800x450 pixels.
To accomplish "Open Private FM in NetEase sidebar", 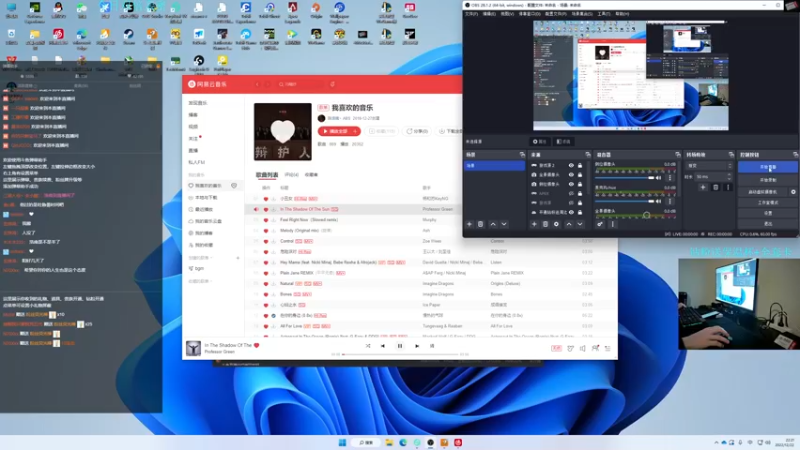I will (197, 162).
